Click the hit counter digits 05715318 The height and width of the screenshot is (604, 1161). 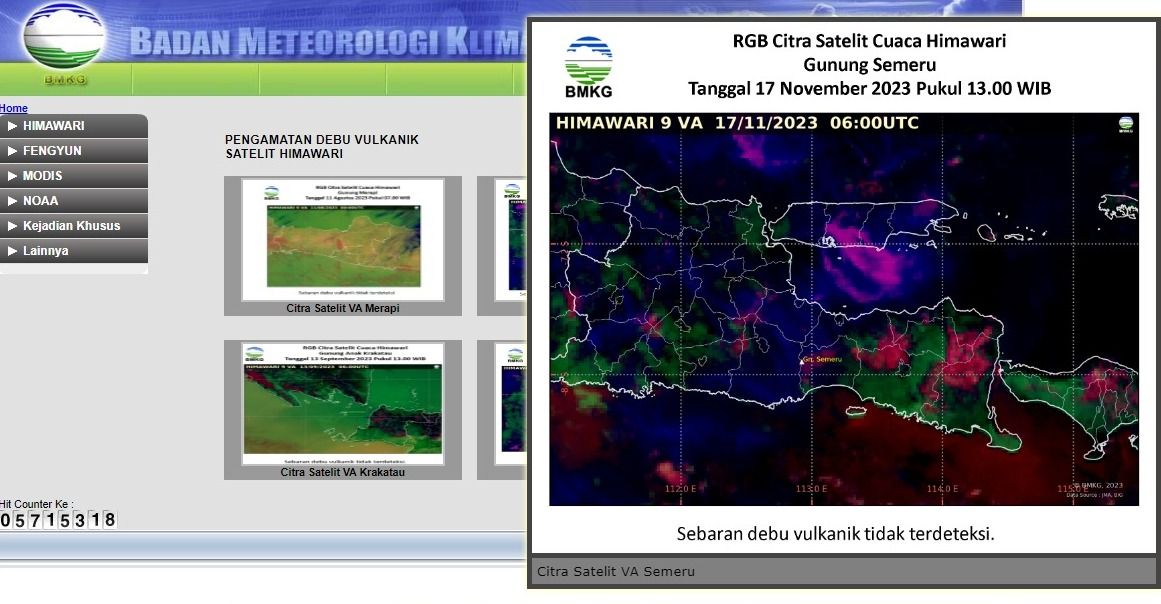(58, 520)
